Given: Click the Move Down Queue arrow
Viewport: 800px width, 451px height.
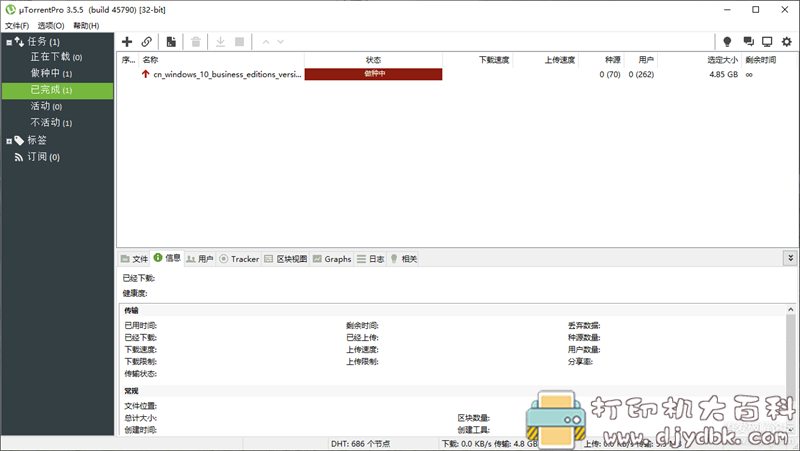Looking at the screenshot, I should tap(281, 42).
